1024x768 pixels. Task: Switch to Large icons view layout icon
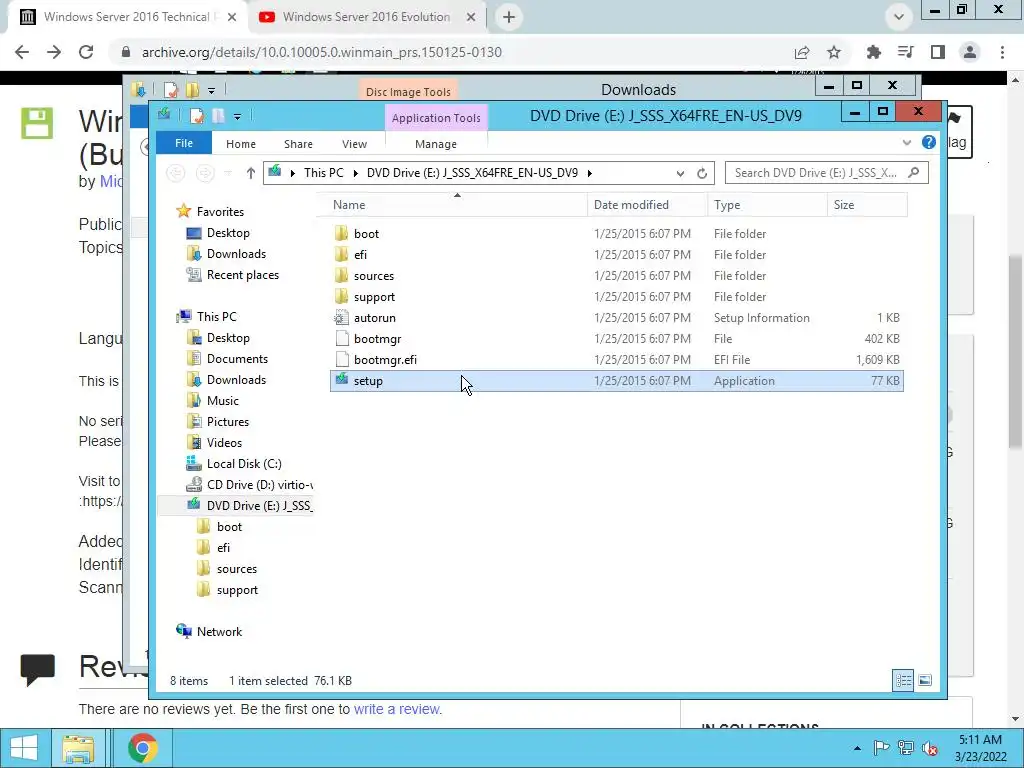pyautogui.click(x=925, y=680)
